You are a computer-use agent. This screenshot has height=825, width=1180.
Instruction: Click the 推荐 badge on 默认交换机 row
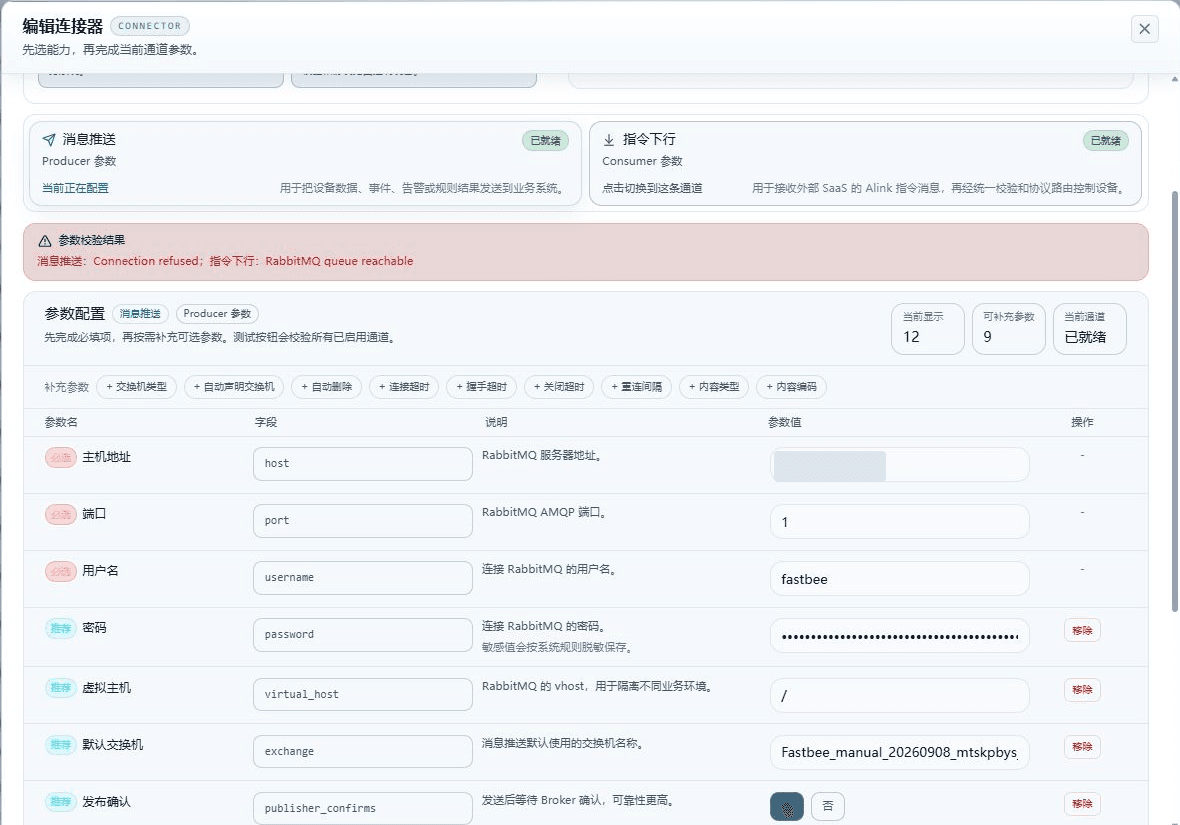pyautogui.click(x=61, y=744)
